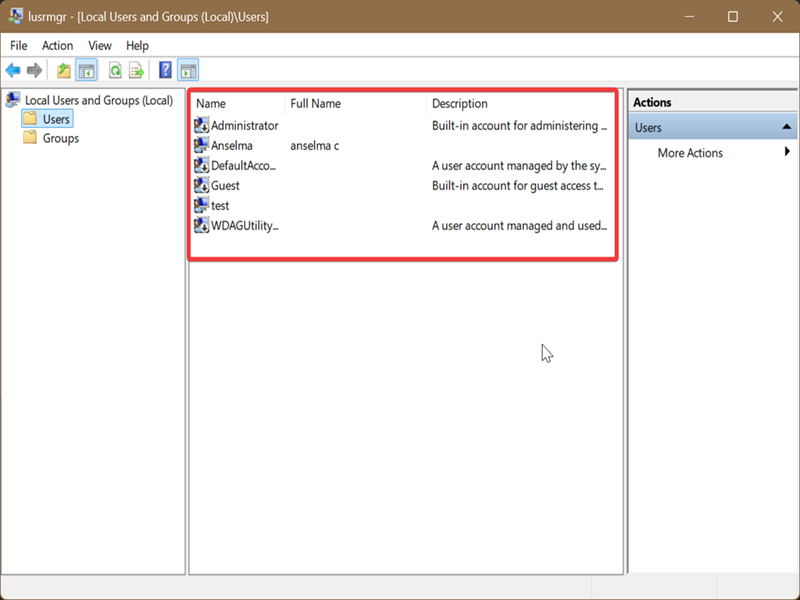800x600 pixels.
Task: Click 'A user account managed and used...' description
Action: click(519, 226)
